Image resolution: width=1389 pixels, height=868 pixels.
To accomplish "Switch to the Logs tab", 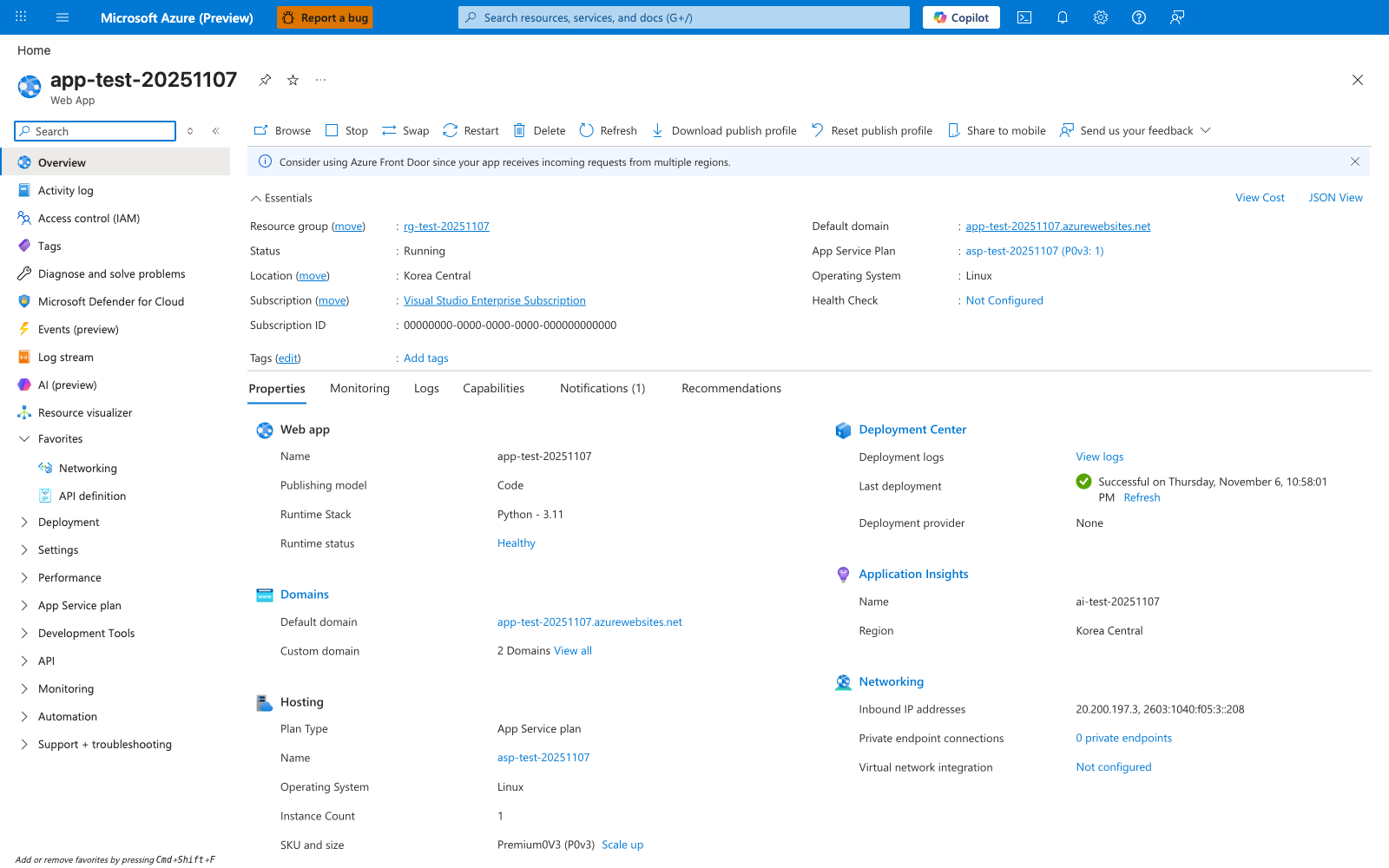I will [426, 388].
